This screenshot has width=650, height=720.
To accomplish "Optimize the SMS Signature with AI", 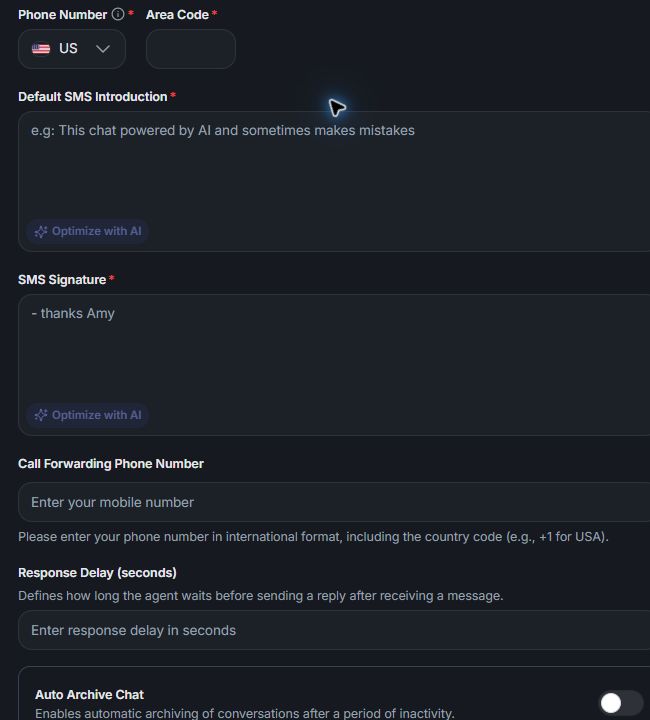I will point(88,415).
